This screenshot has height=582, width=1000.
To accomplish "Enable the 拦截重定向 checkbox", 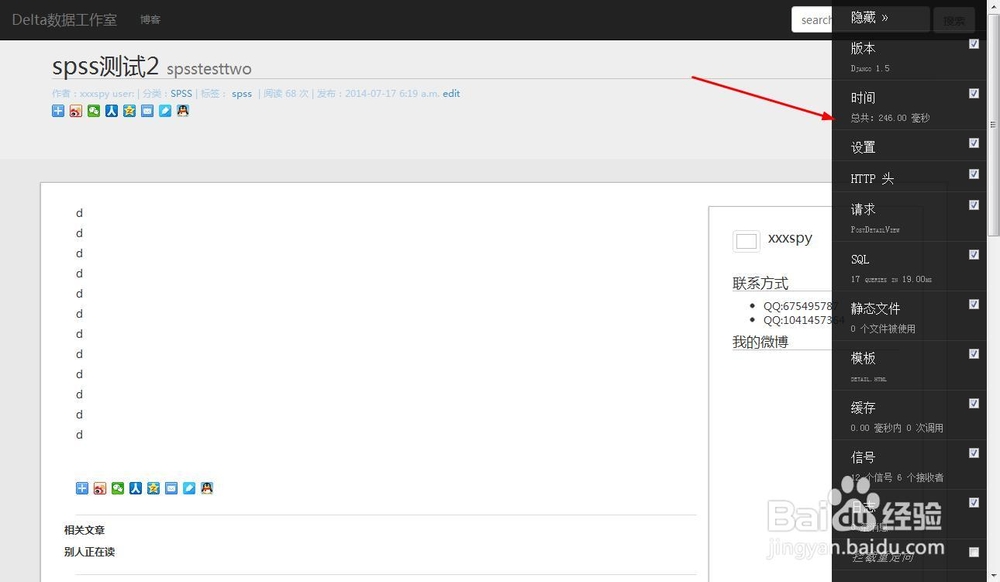I will click(x=974, y=552).
